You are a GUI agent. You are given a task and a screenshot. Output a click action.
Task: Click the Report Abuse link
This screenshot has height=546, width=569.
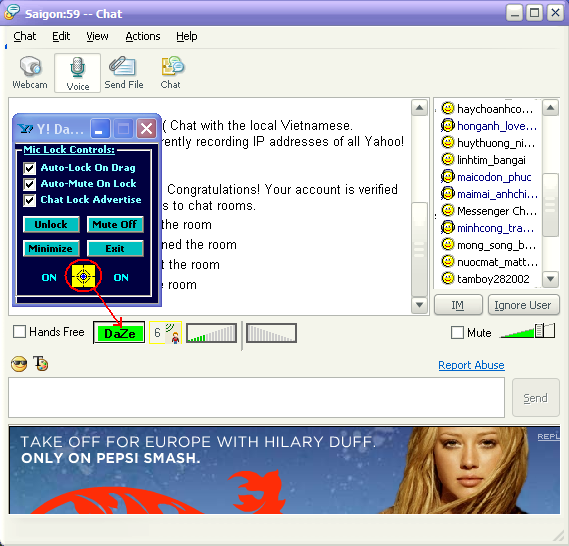(471, 365)
